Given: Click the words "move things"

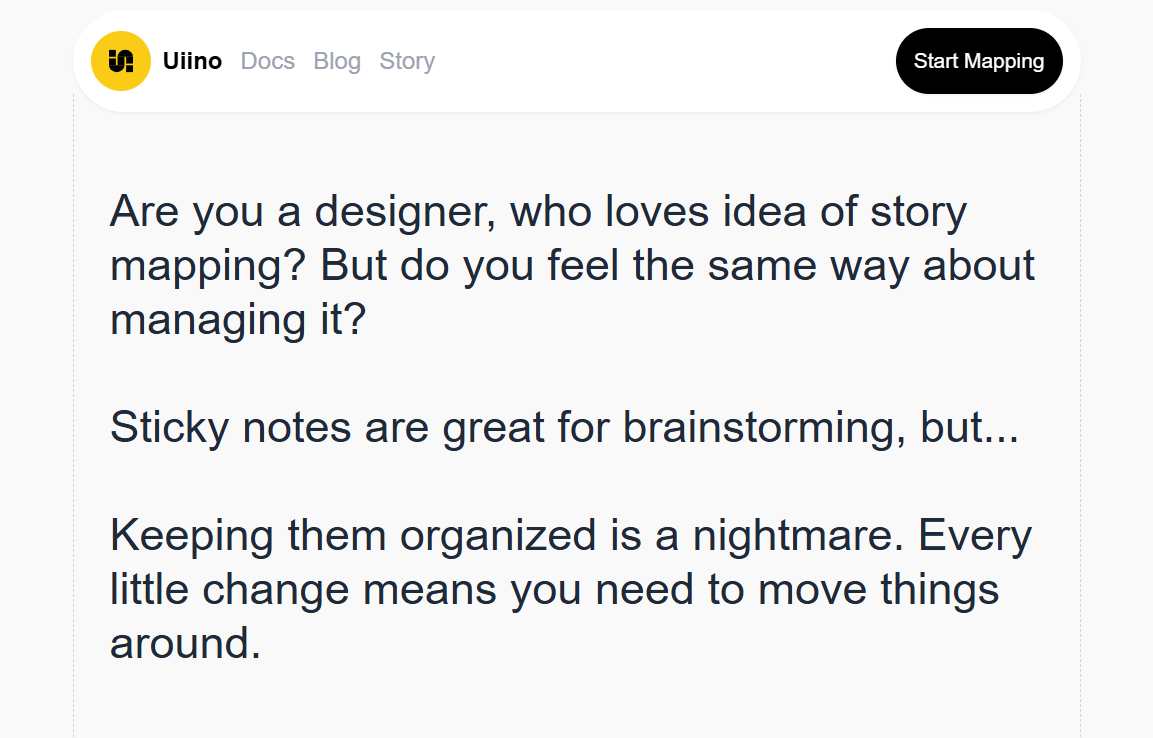Looking at the screenshot, I should pyautogui.click(x=878, y=590).
